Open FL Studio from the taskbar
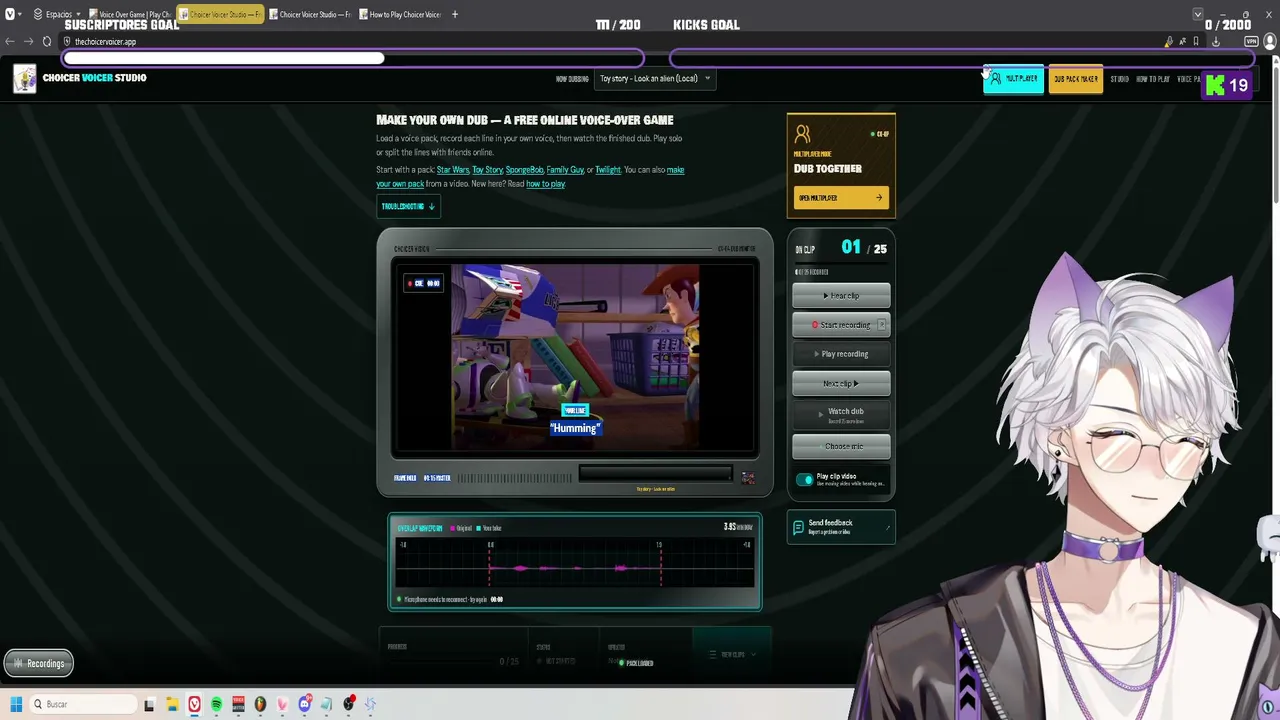1280x720 pixels. 260,704
